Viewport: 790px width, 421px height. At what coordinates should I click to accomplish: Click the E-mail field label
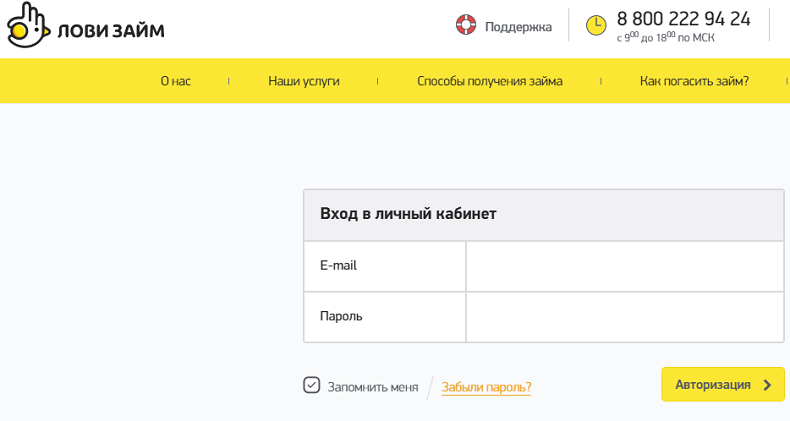[338, 266]
